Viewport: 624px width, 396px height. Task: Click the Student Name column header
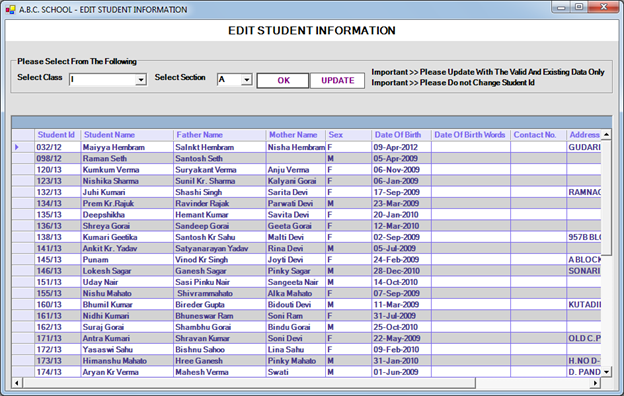pos(127,135)
